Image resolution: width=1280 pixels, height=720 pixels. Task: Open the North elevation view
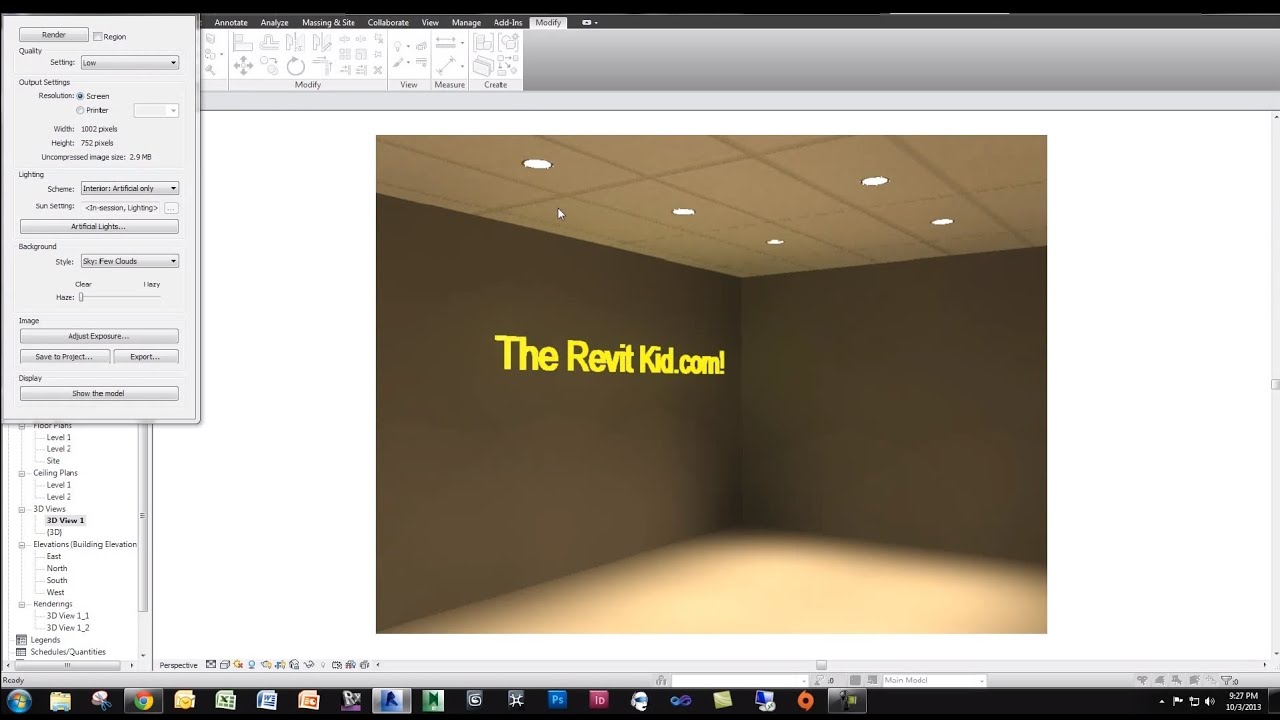(x=57, y=568)
